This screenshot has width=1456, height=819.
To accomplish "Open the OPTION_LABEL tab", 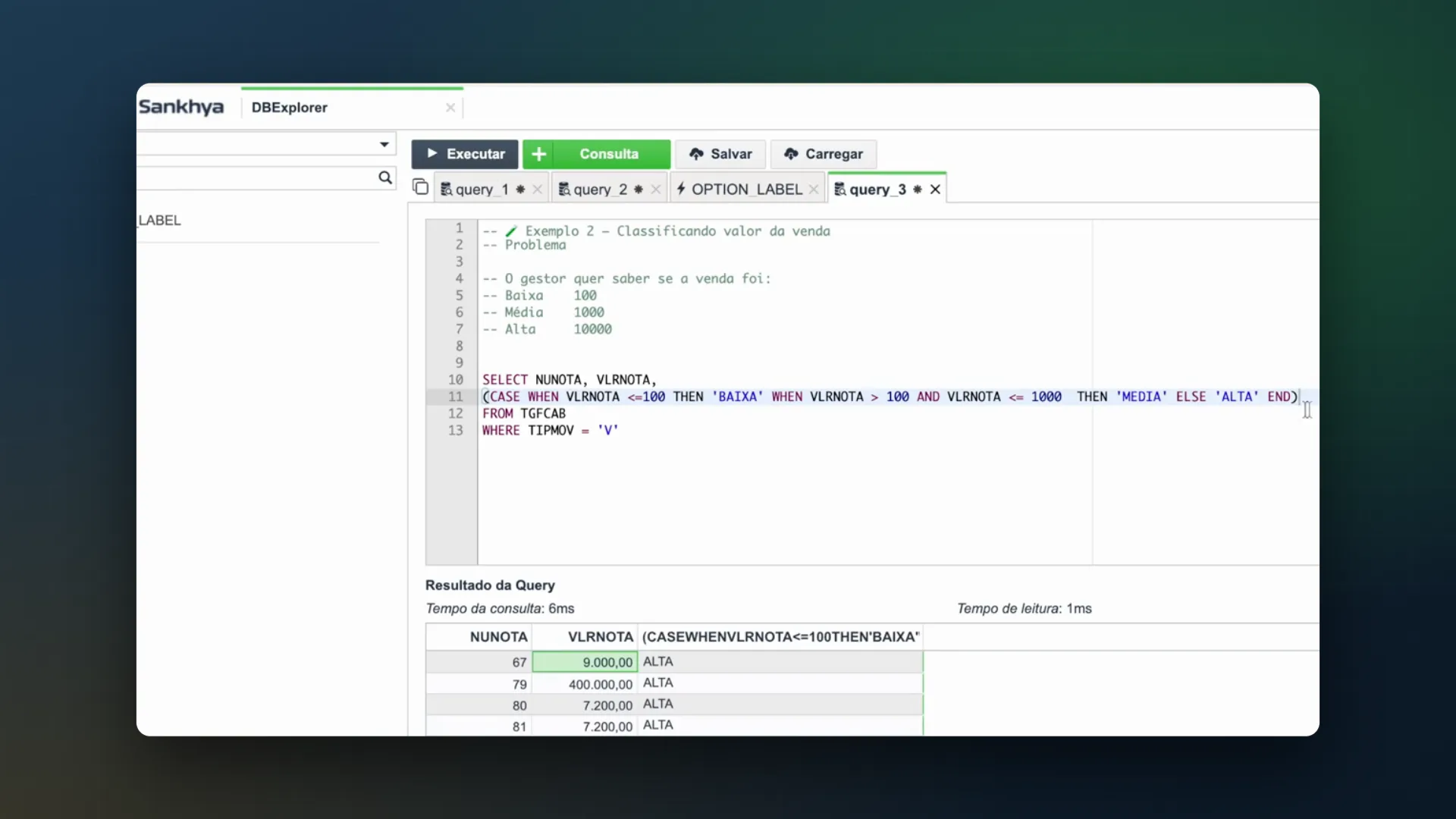I will click(x=746, y=190).
